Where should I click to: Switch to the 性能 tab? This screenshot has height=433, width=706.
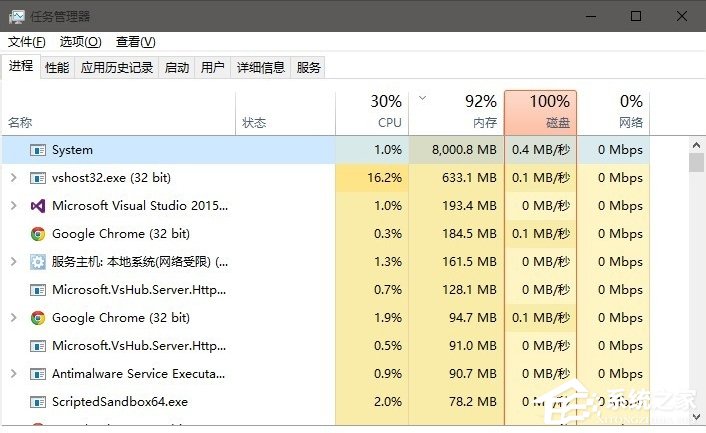click(x=57, y=68)
